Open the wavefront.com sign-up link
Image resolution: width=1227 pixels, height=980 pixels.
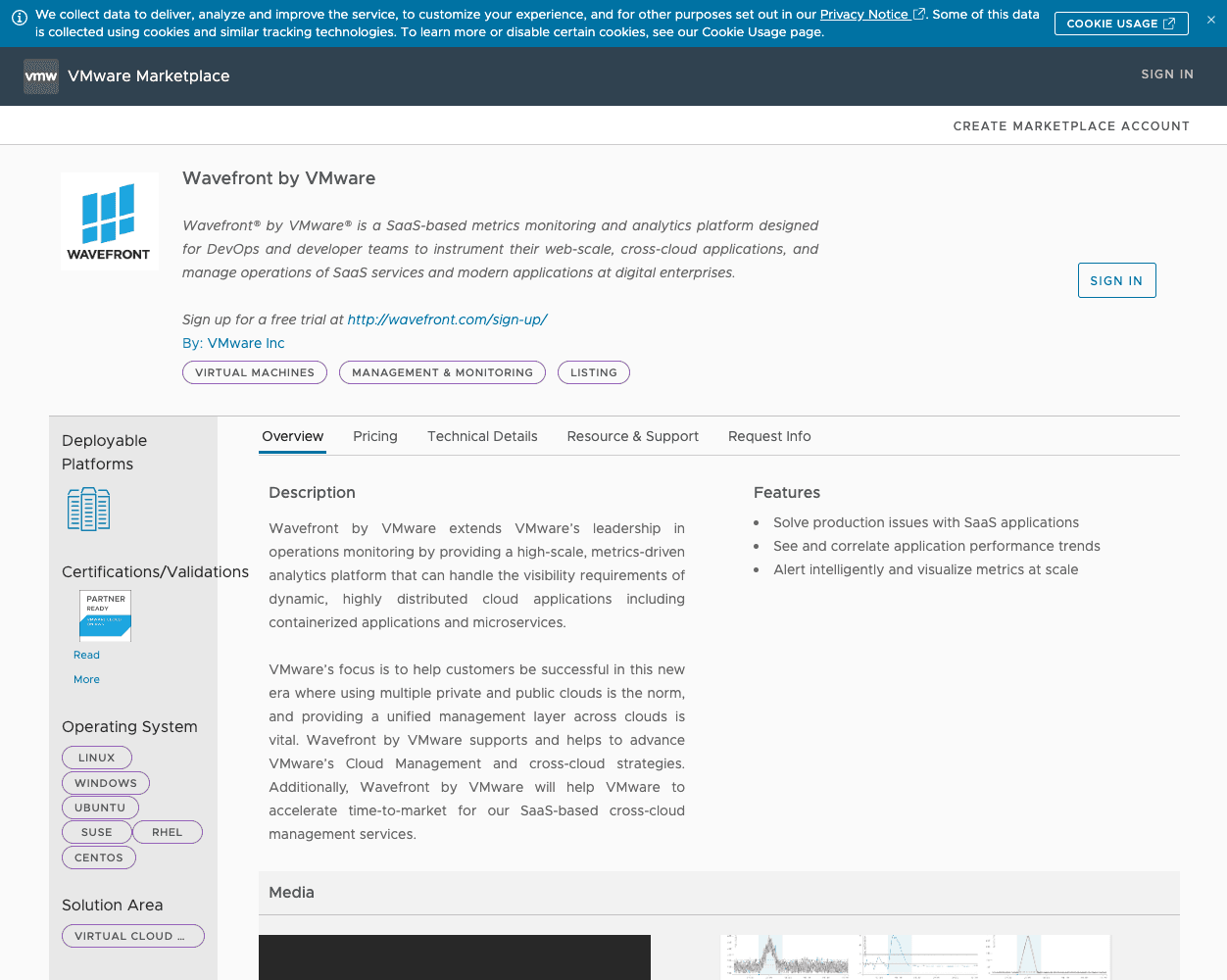pyautogui.click(x=447, y=319)
